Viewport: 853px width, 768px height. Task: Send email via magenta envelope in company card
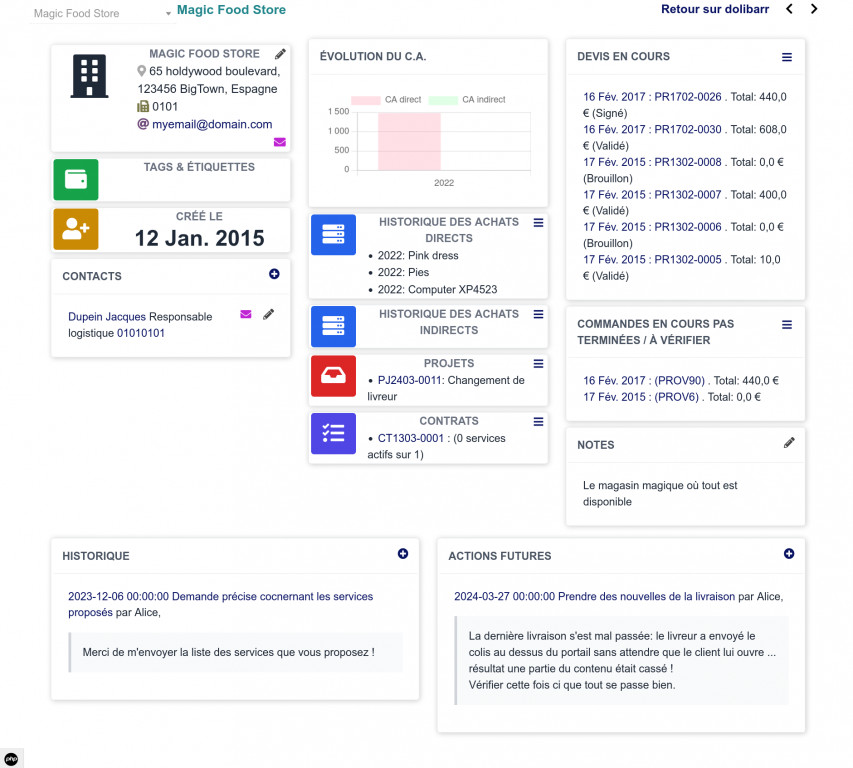280,142
